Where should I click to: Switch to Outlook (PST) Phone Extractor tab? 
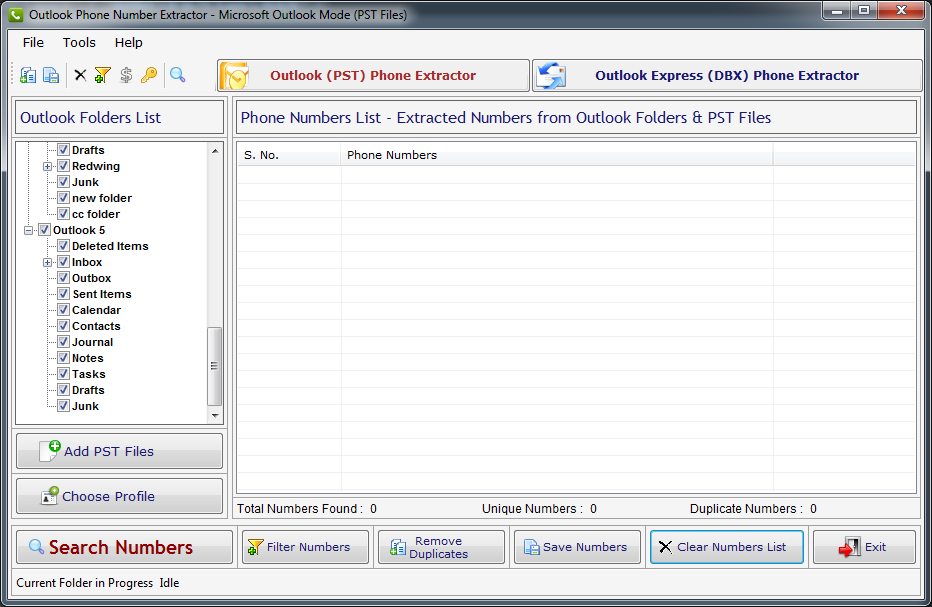pos(373,76)
